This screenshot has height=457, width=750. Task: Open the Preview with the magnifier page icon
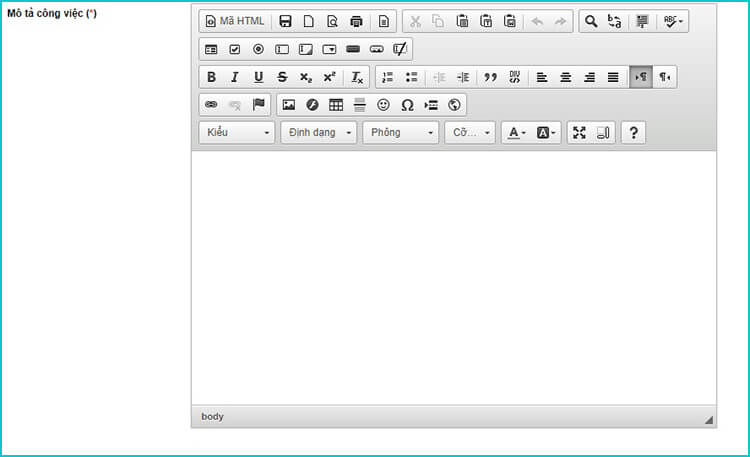tap(332, 21)
